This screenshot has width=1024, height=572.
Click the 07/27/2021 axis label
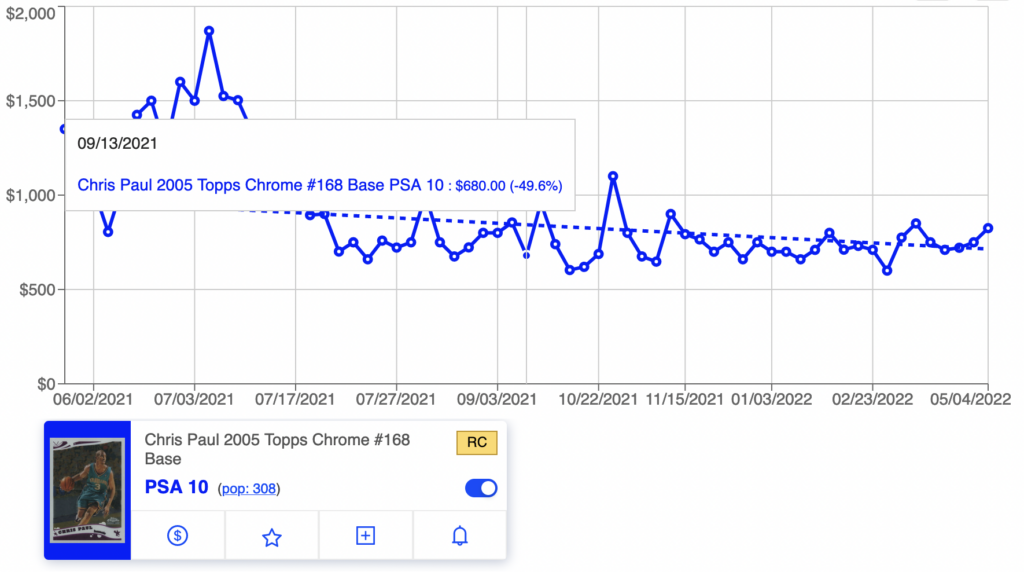click(x=396, y=399)
